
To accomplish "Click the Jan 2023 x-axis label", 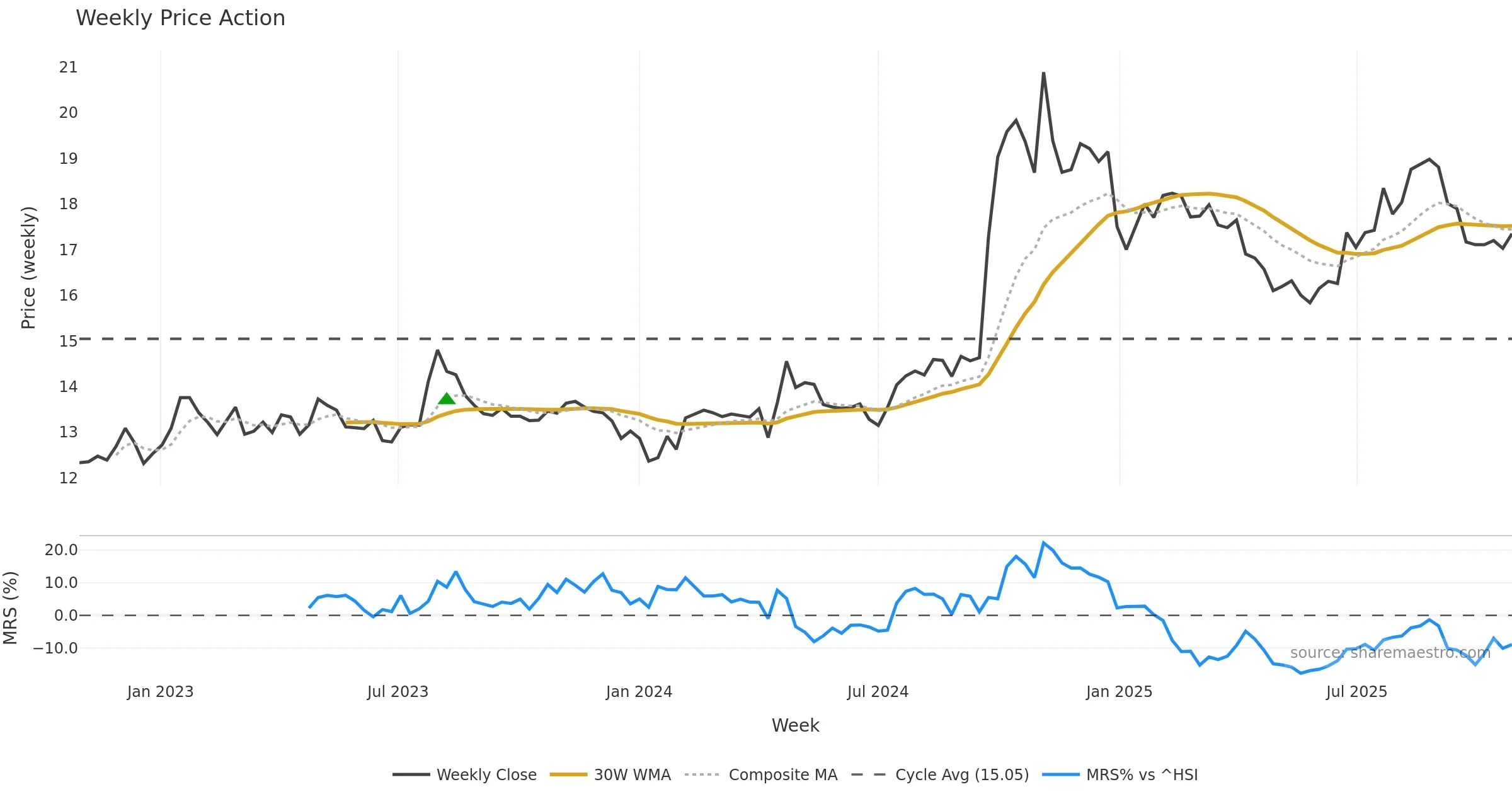I will [x=160, y=692].
